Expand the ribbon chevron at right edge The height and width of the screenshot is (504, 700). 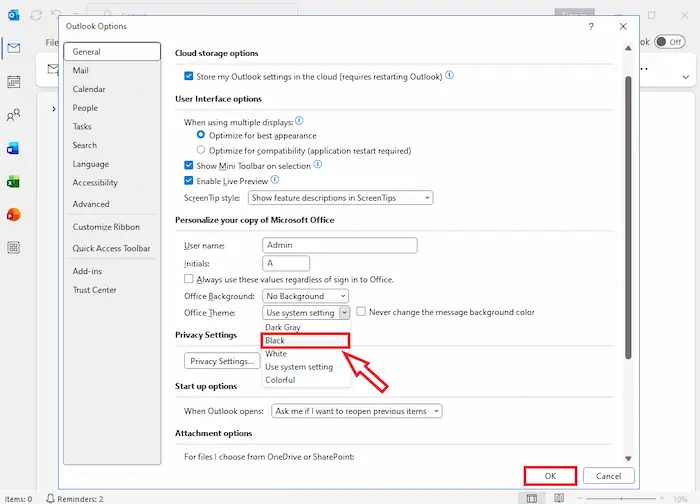(686, 77)
